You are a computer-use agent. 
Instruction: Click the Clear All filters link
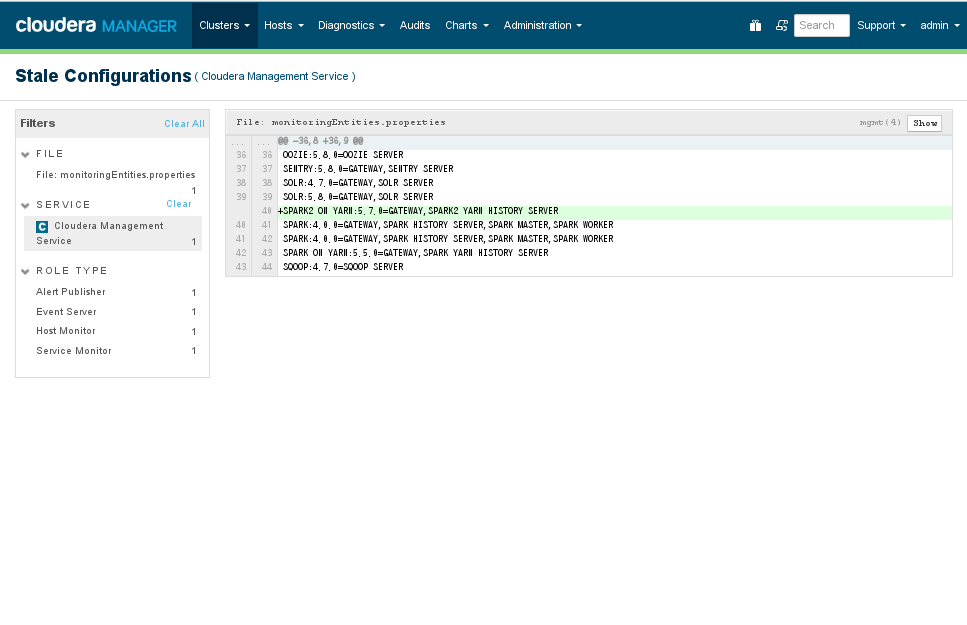[x=184, y=123]
